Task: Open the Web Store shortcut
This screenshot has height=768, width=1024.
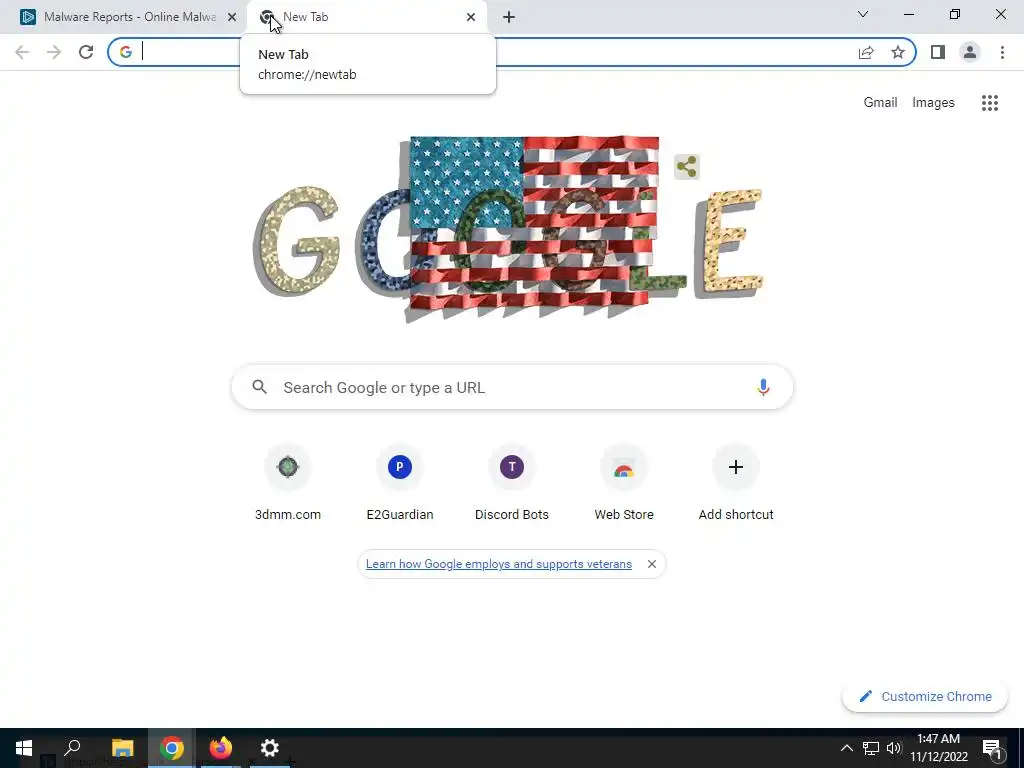Action: [624, 484]
